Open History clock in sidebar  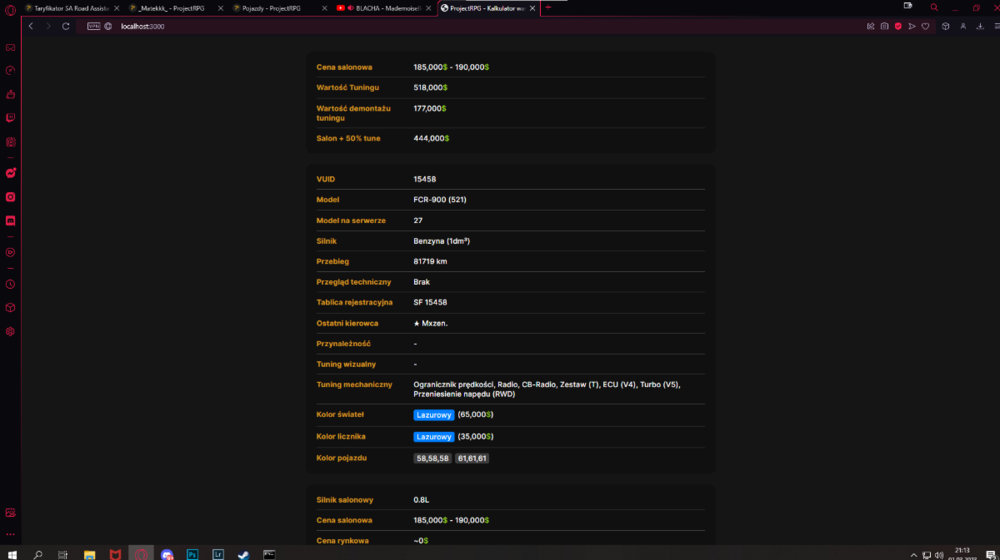(10, 284)
